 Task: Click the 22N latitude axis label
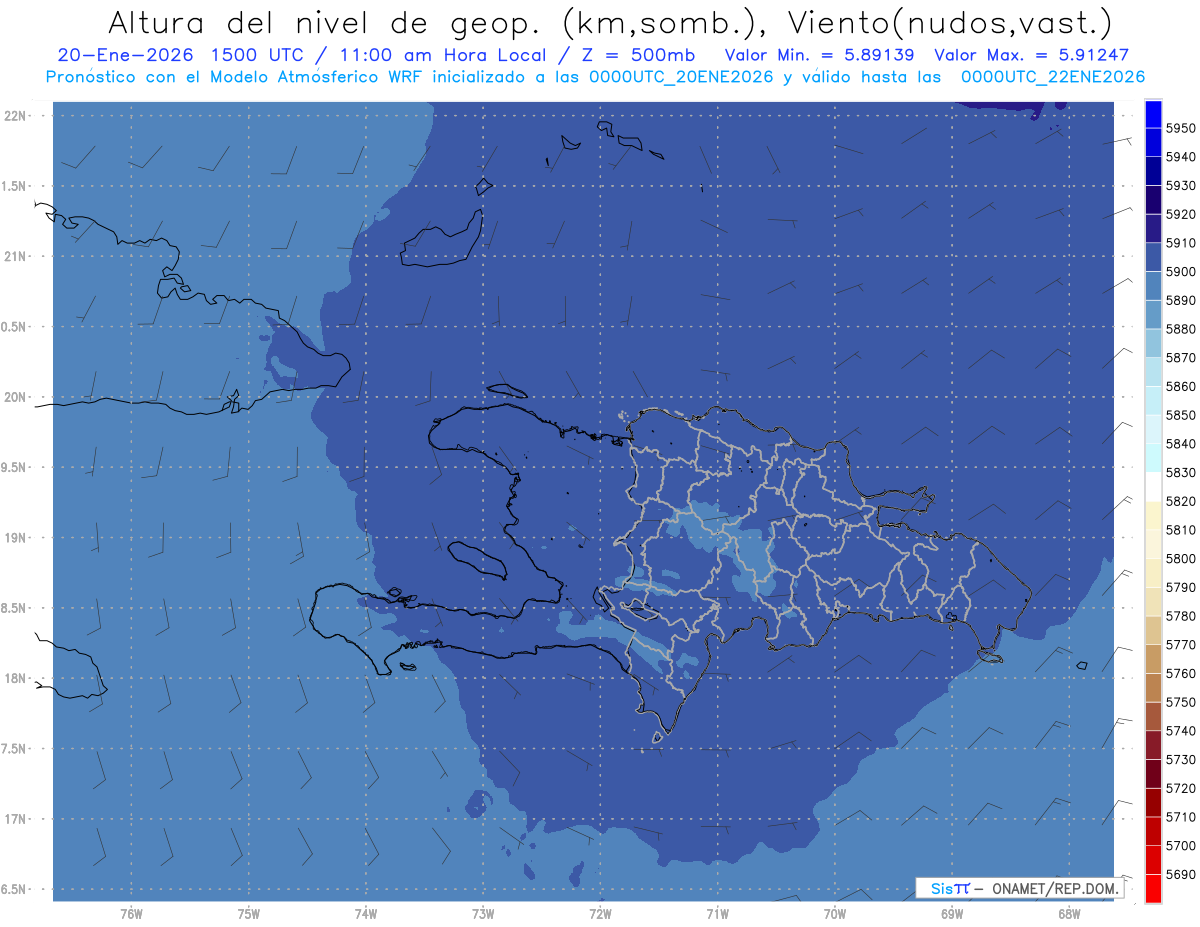14,116
